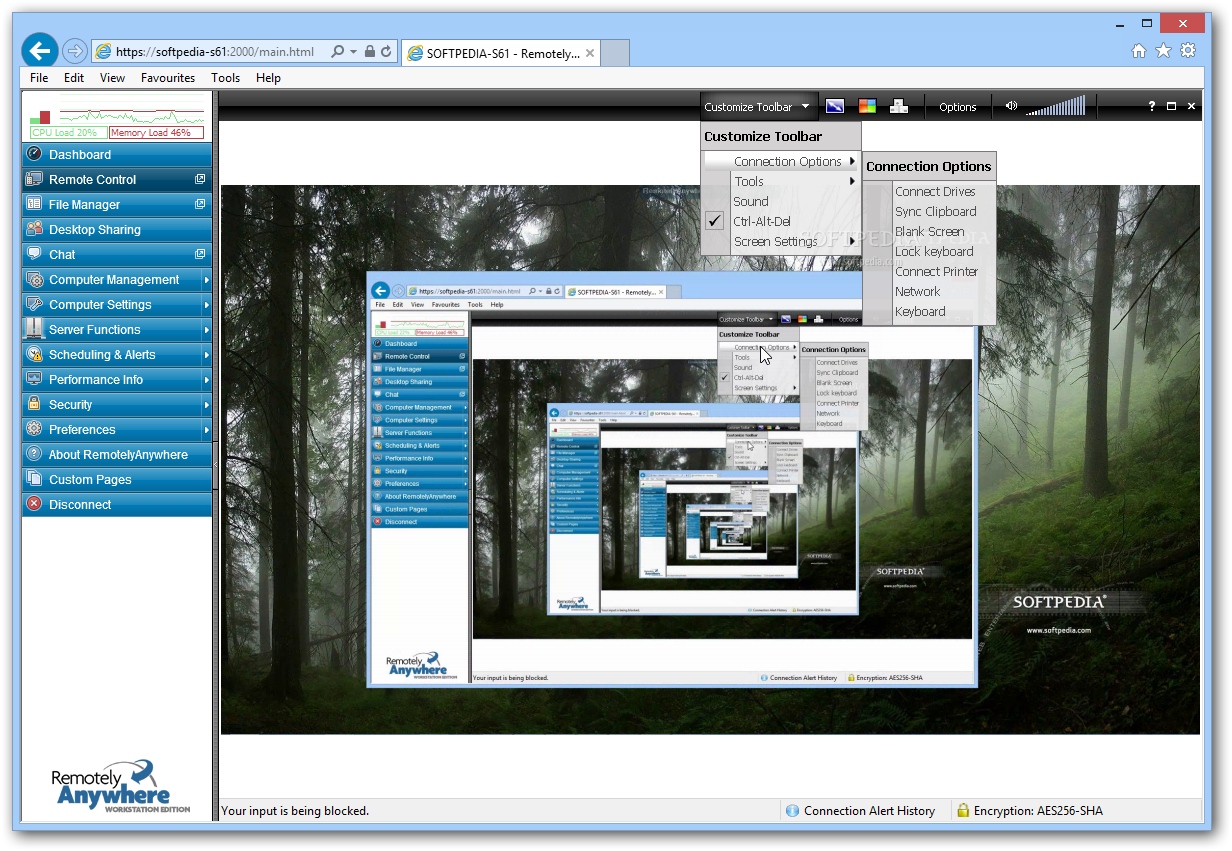Viewport: 1232px width, 851px height.
Task: Expand the Computer Settings submenu arrow
Action: [207, 305]
